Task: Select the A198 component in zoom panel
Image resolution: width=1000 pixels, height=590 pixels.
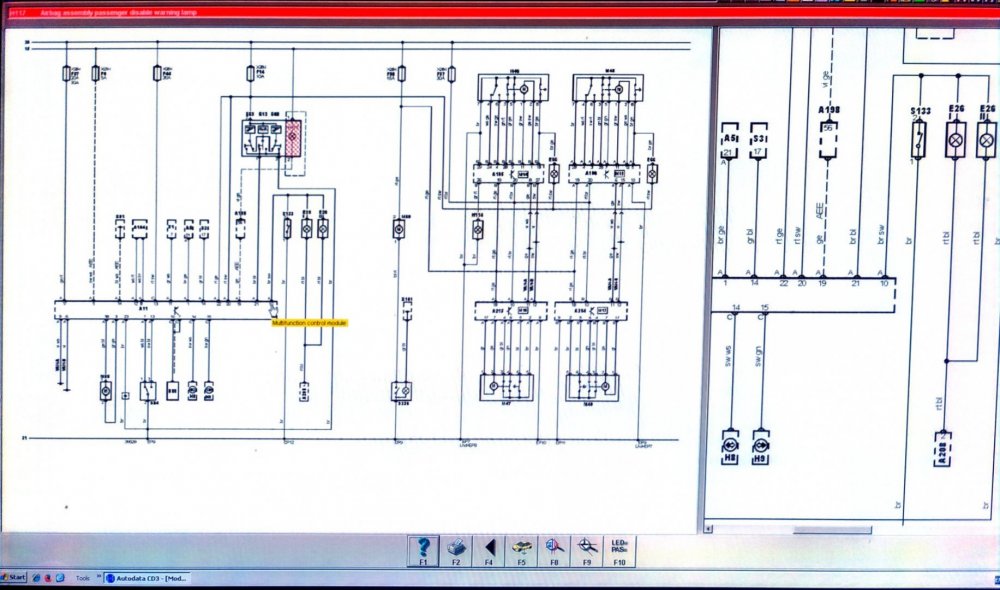Action: [x=827, y=139]
